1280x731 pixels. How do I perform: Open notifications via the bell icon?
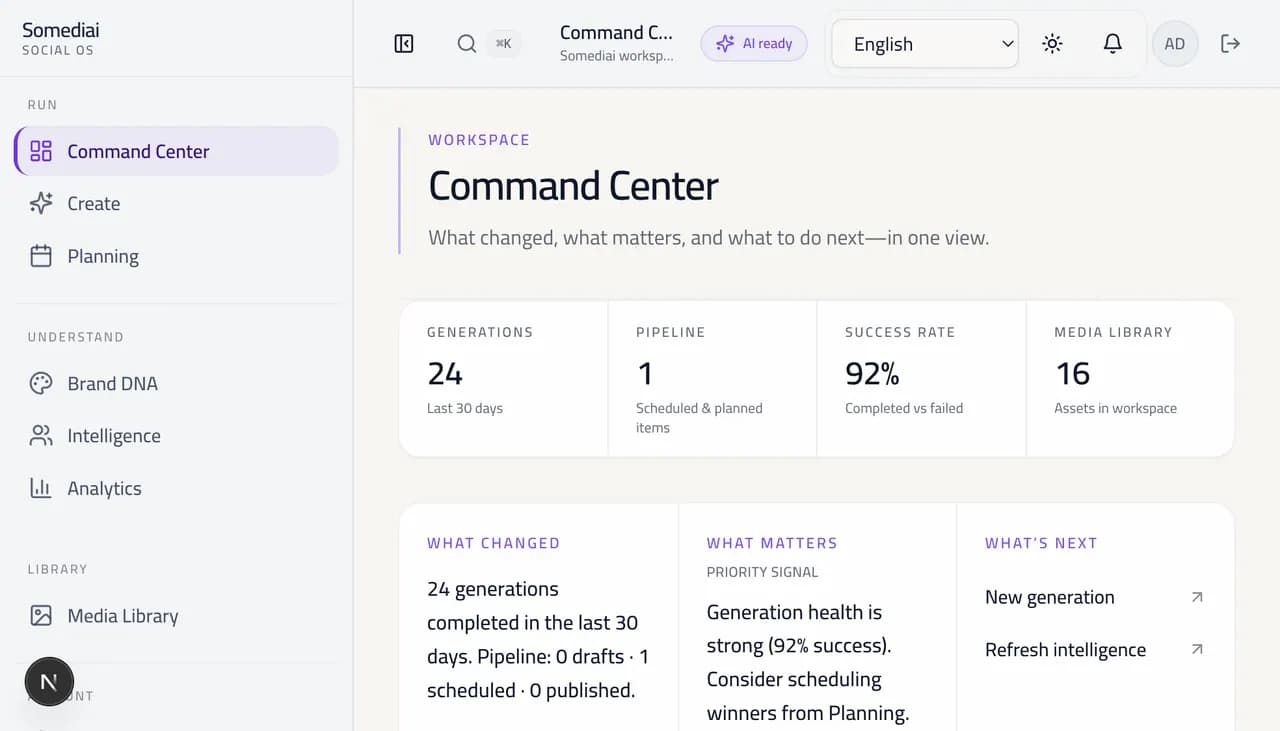[x=1113, y=43]
